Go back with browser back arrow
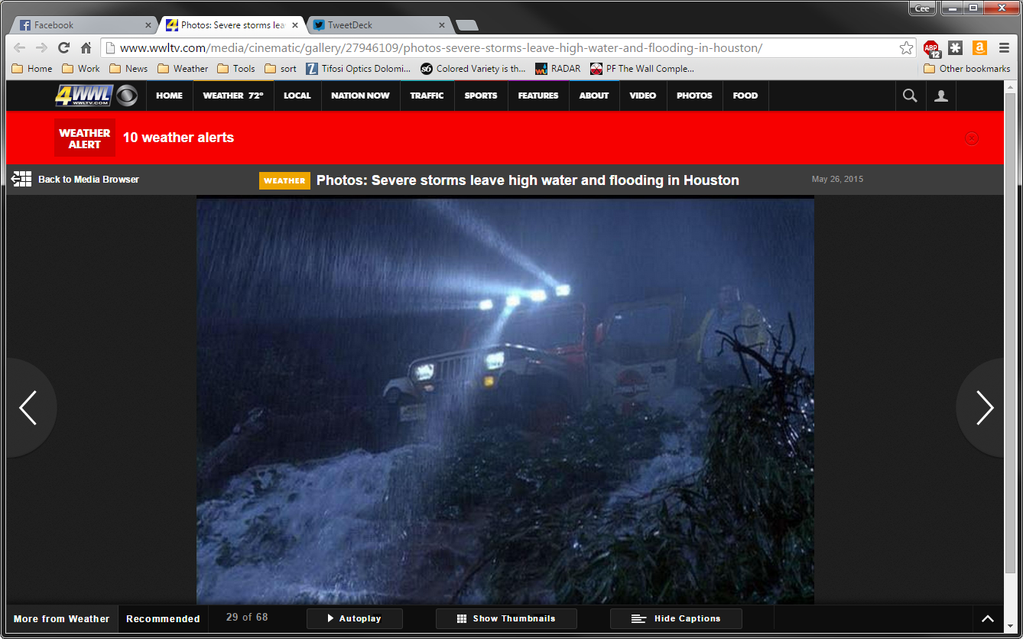The height and width of the screenshot is (639, 1023). coord(20,48)
